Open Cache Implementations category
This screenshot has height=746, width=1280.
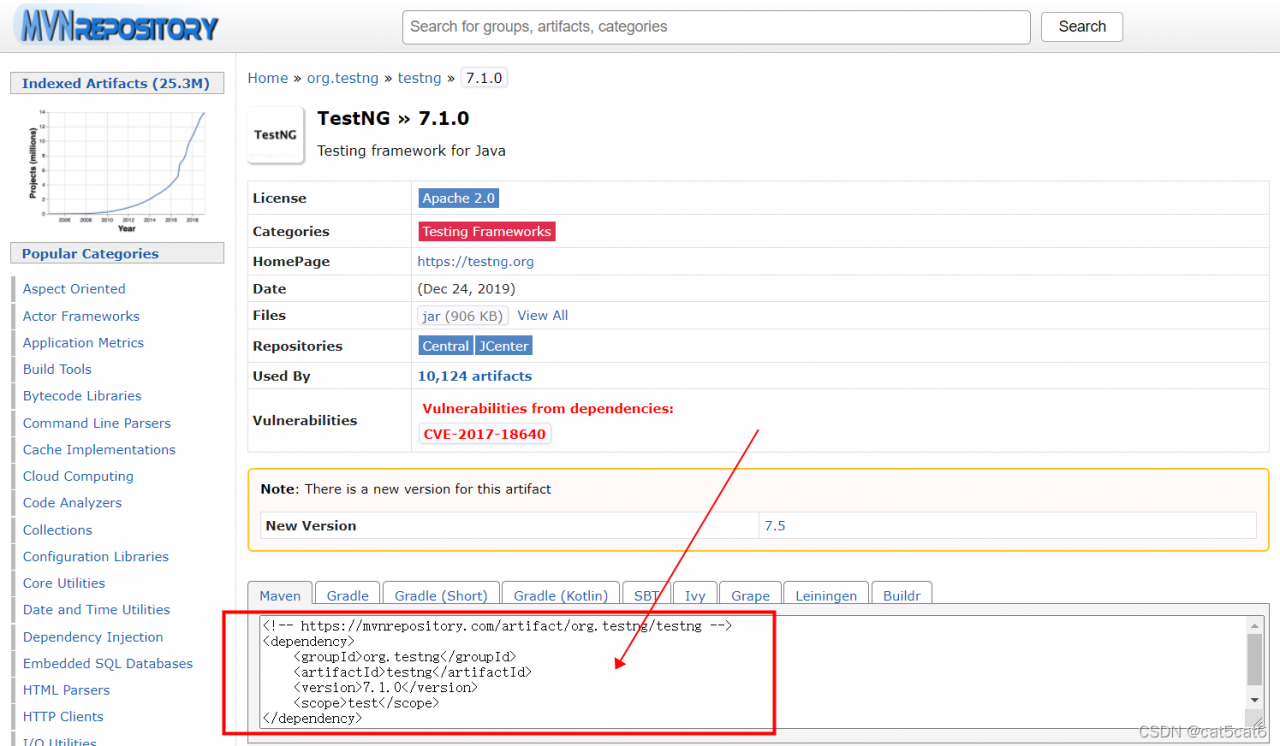point(99,449)
